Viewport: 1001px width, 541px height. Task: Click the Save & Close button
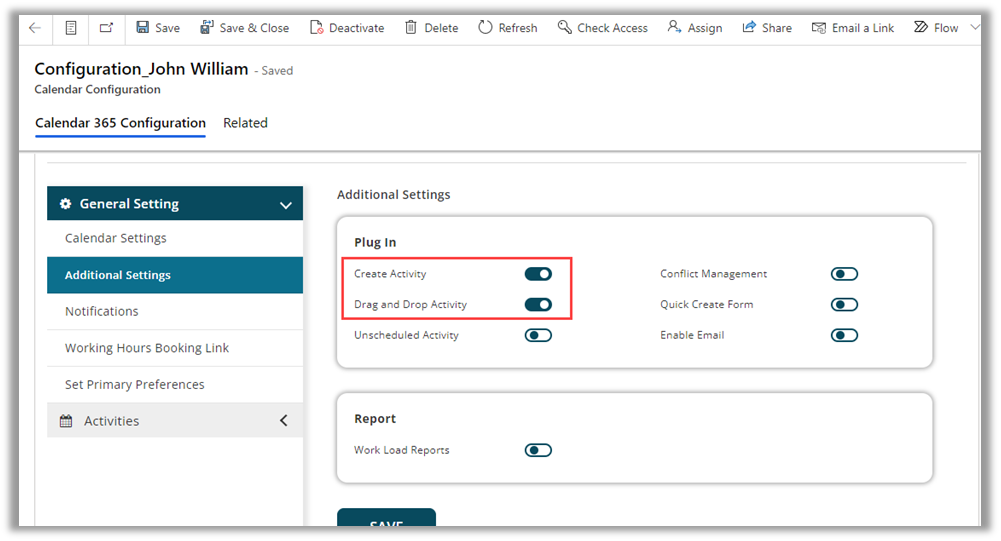pyautogui.click(x=245, y=28)
